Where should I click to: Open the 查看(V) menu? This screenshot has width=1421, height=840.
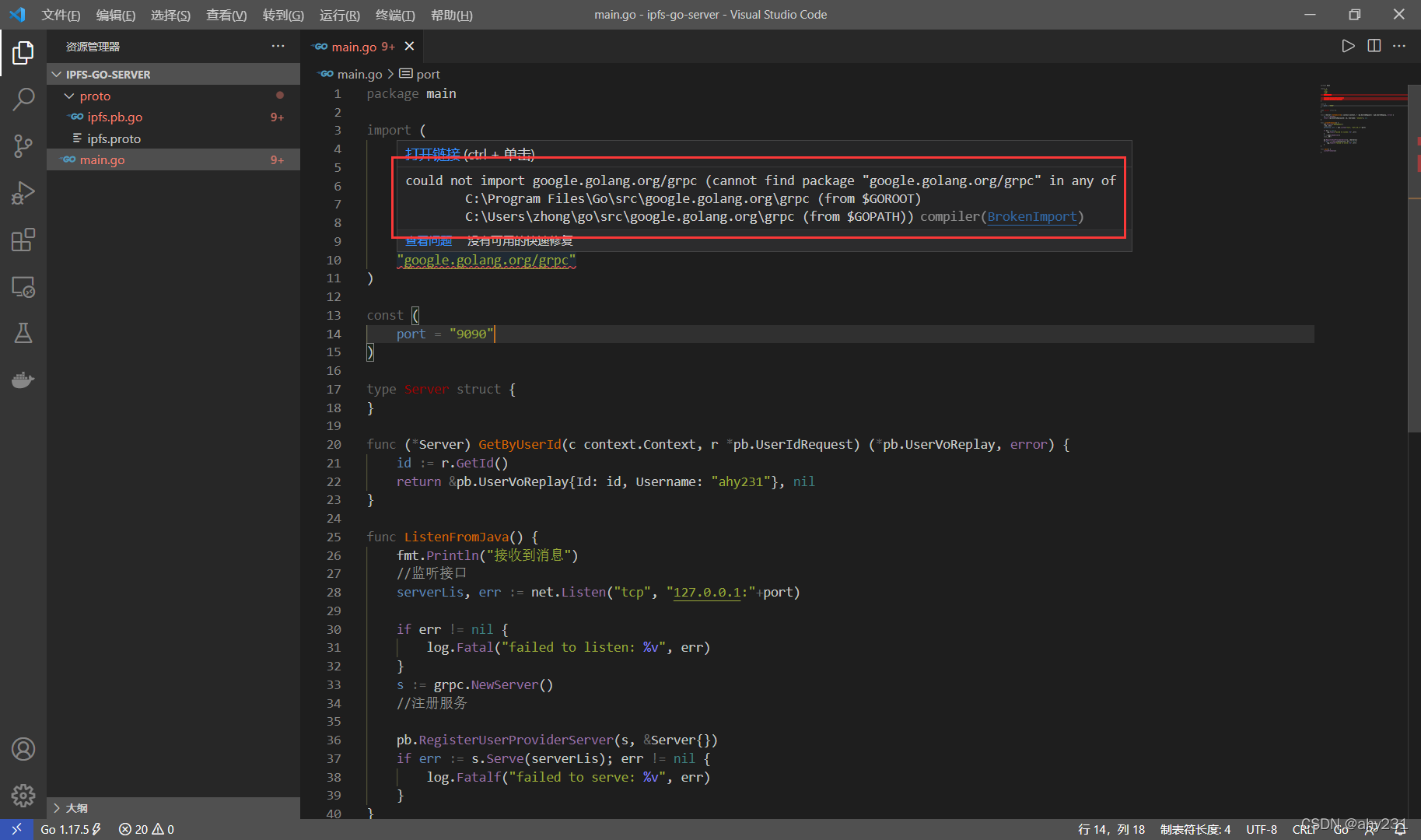point(226,15)
